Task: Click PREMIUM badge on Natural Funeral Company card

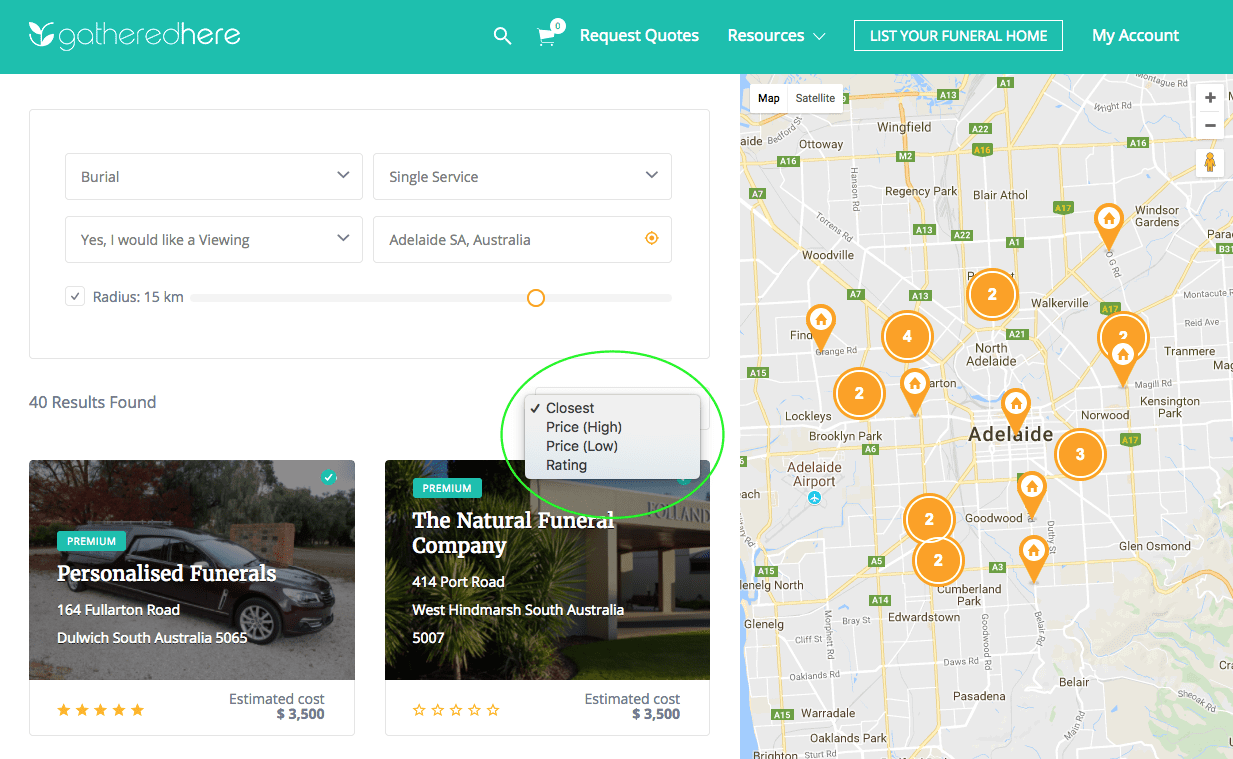Action: coord(447,488)
